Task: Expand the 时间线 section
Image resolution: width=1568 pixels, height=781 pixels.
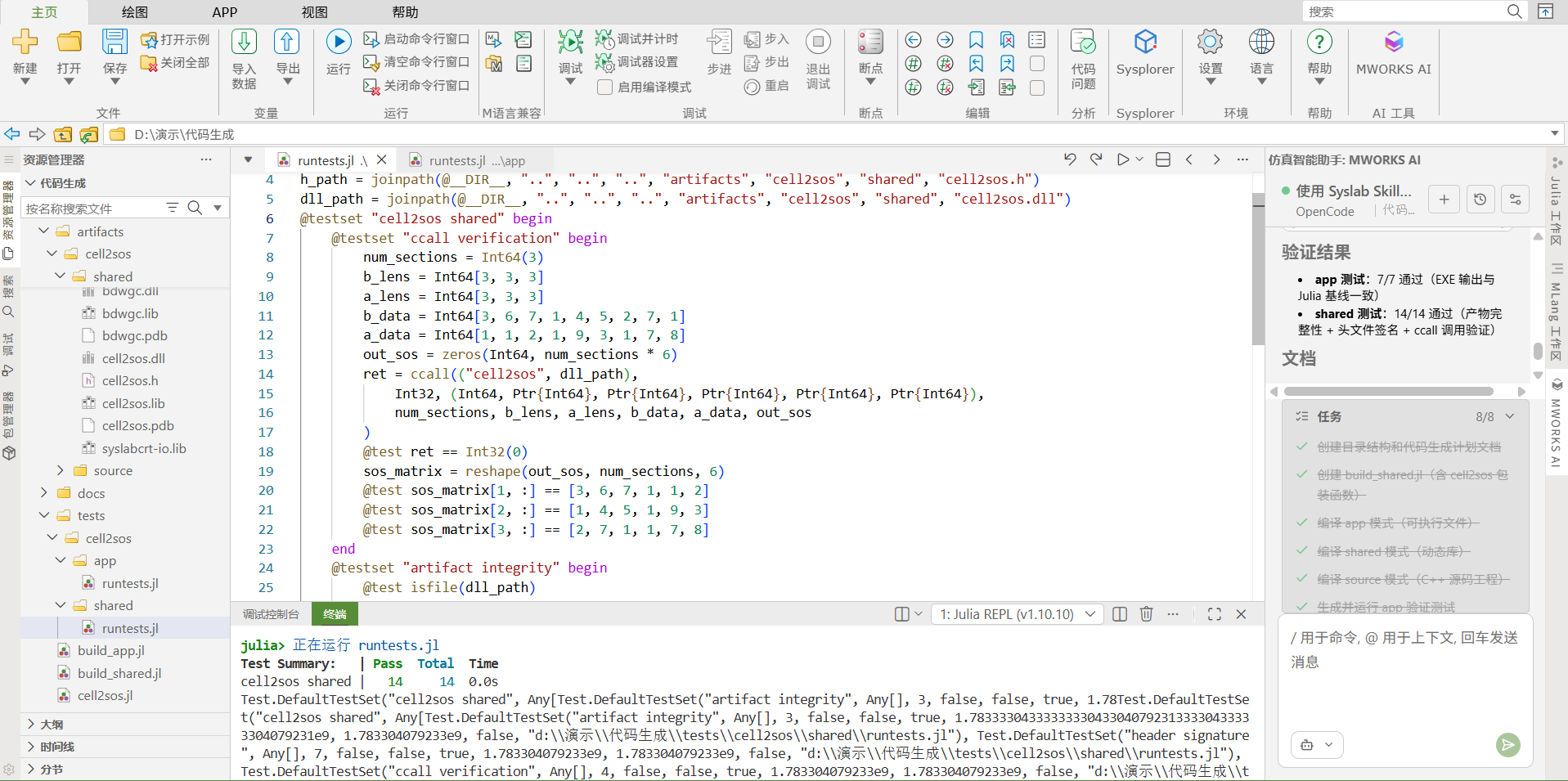Action: tap(32, 747)
